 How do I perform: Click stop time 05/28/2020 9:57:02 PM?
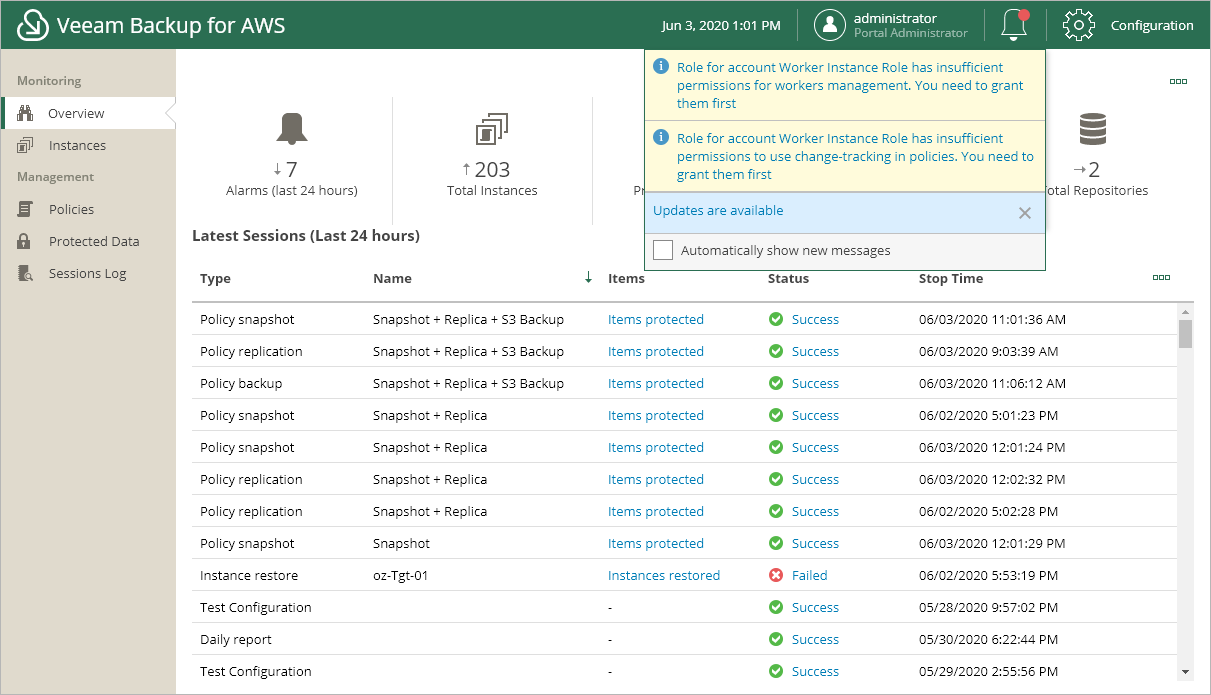988,607
